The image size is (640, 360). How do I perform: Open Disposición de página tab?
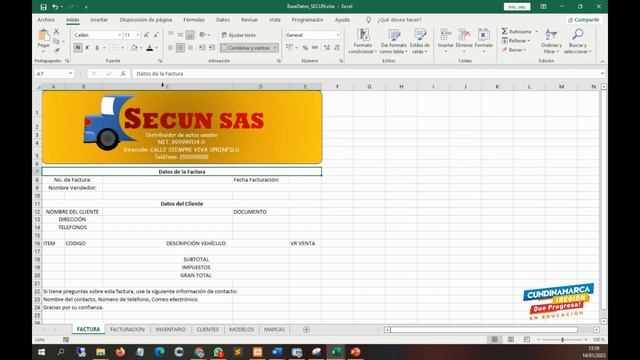pos(146,20)
